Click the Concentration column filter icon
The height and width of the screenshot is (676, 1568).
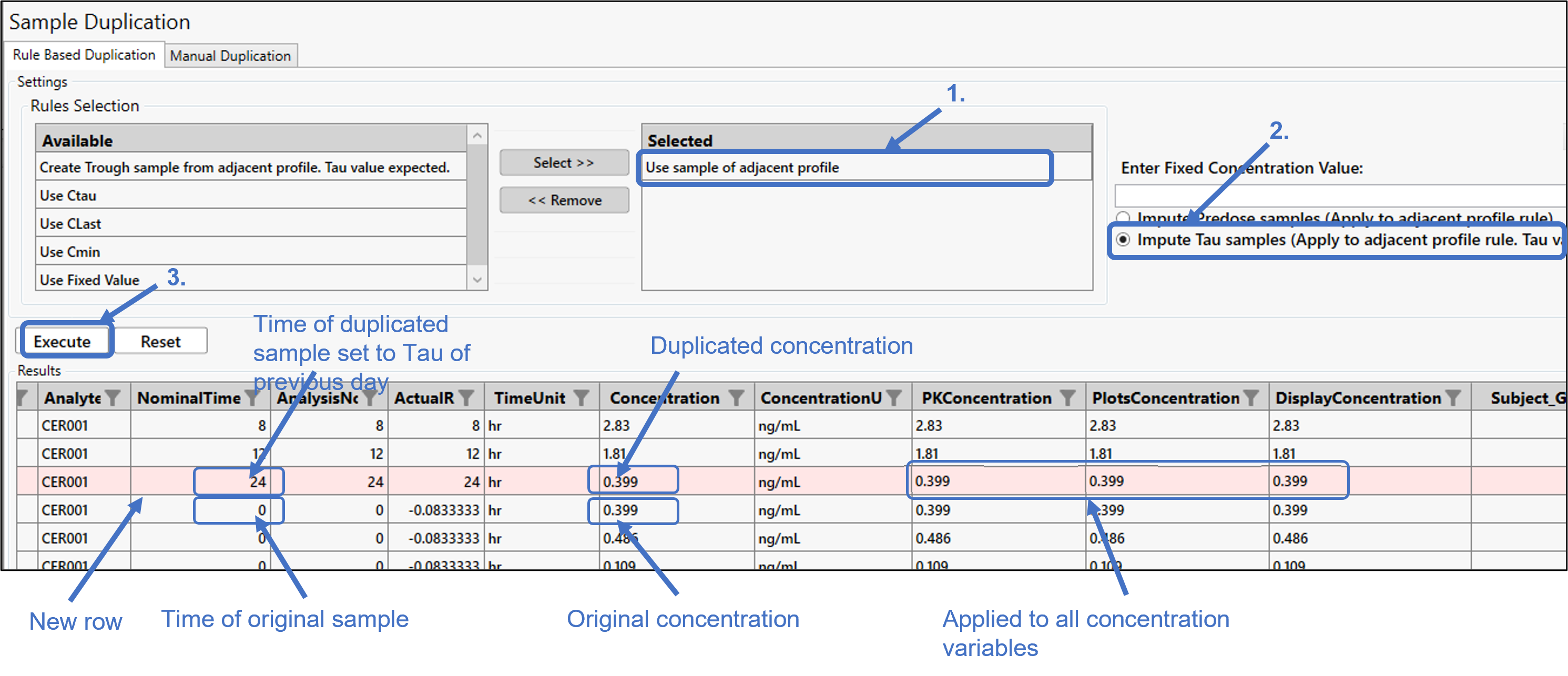click(x=736, y=398)
